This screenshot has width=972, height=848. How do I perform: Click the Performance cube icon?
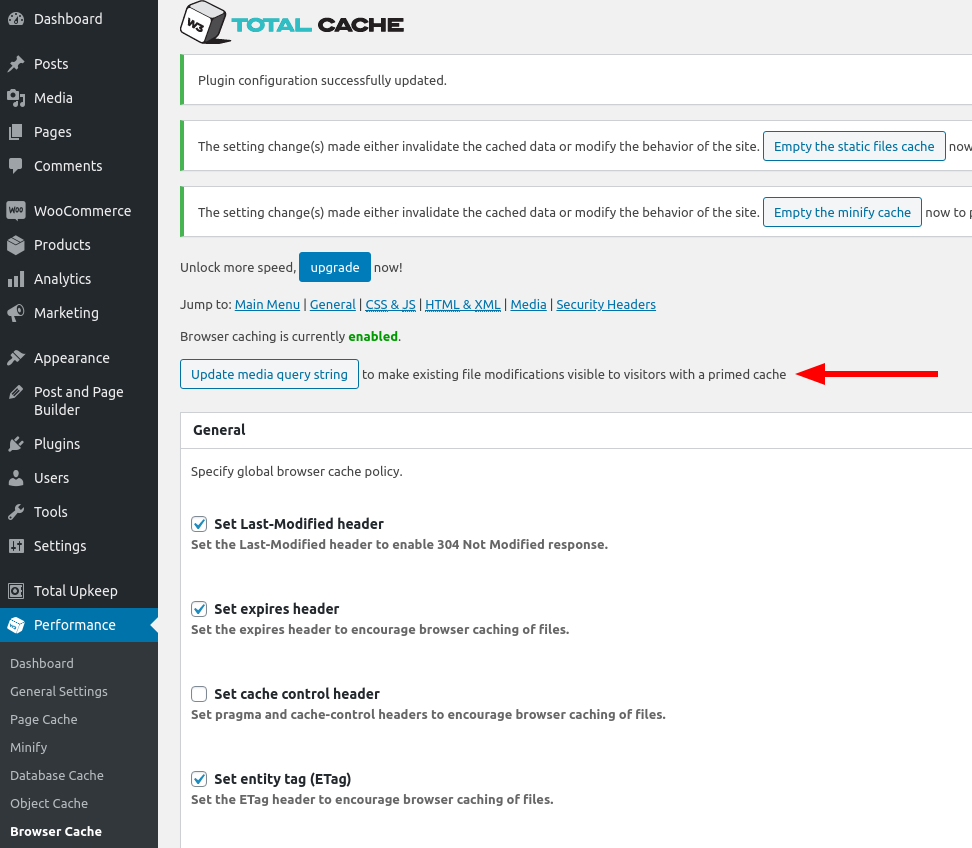(x=16, y=625)
